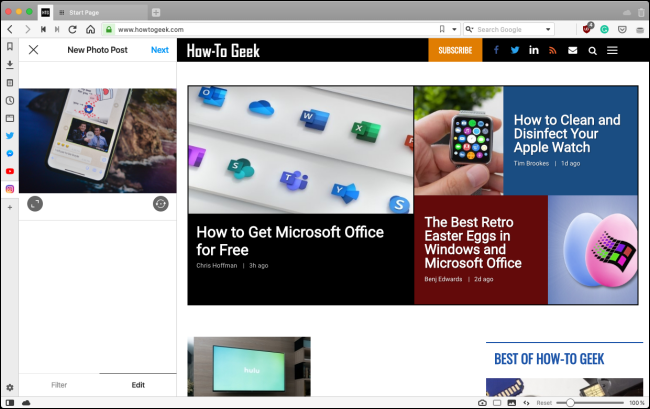Reload the current page
This screenshot has height=409, width=650.
[x=73, y=29]
